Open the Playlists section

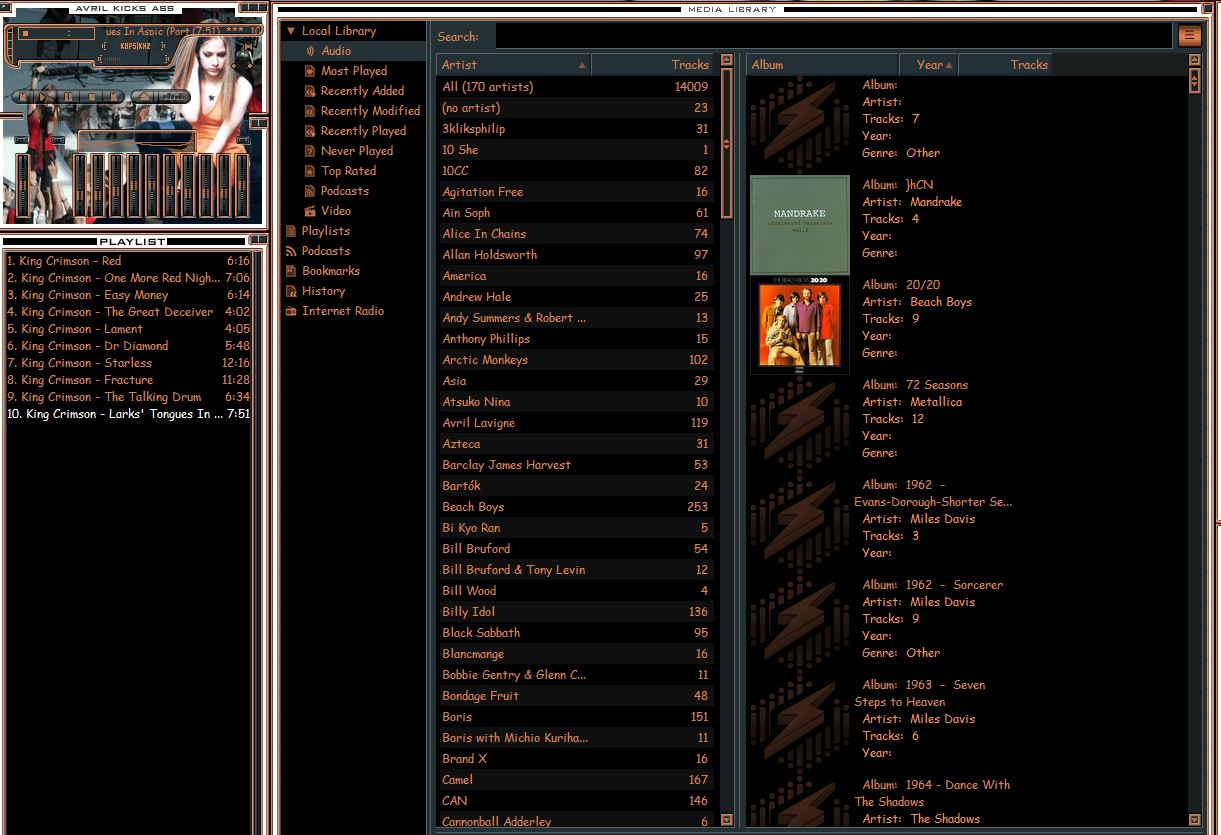pos(326,231)
